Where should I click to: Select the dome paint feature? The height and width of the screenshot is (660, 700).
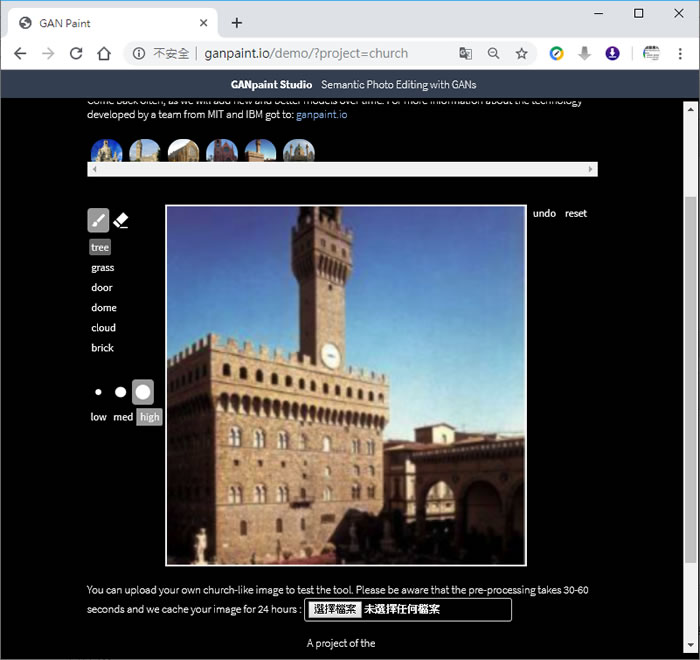click(104, 308)
